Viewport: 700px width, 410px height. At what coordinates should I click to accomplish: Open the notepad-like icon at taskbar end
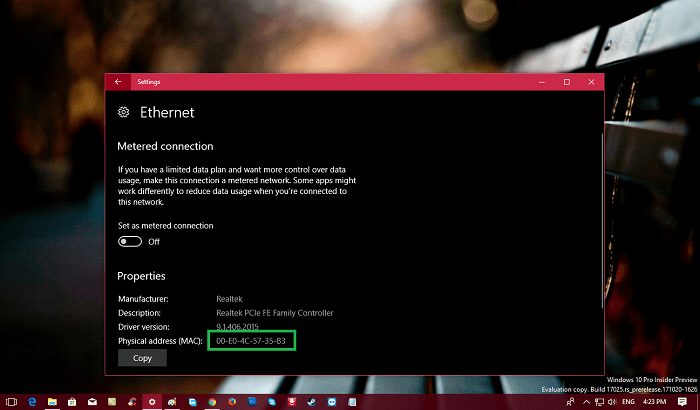pyautogui.click(x=352, y=402)
